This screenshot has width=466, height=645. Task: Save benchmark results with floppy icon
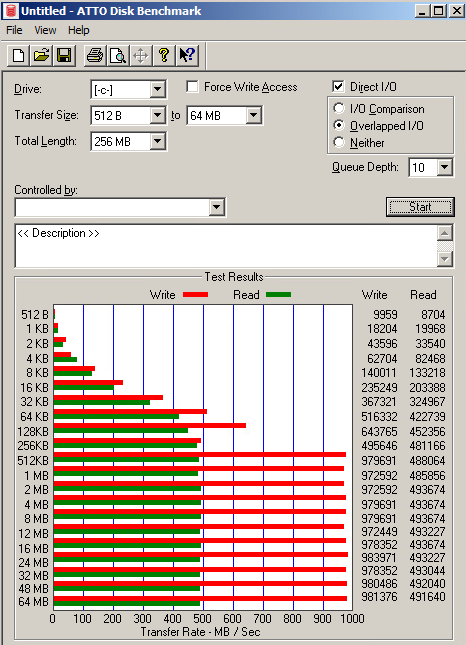pyautogui.click(x=64, y=55)
